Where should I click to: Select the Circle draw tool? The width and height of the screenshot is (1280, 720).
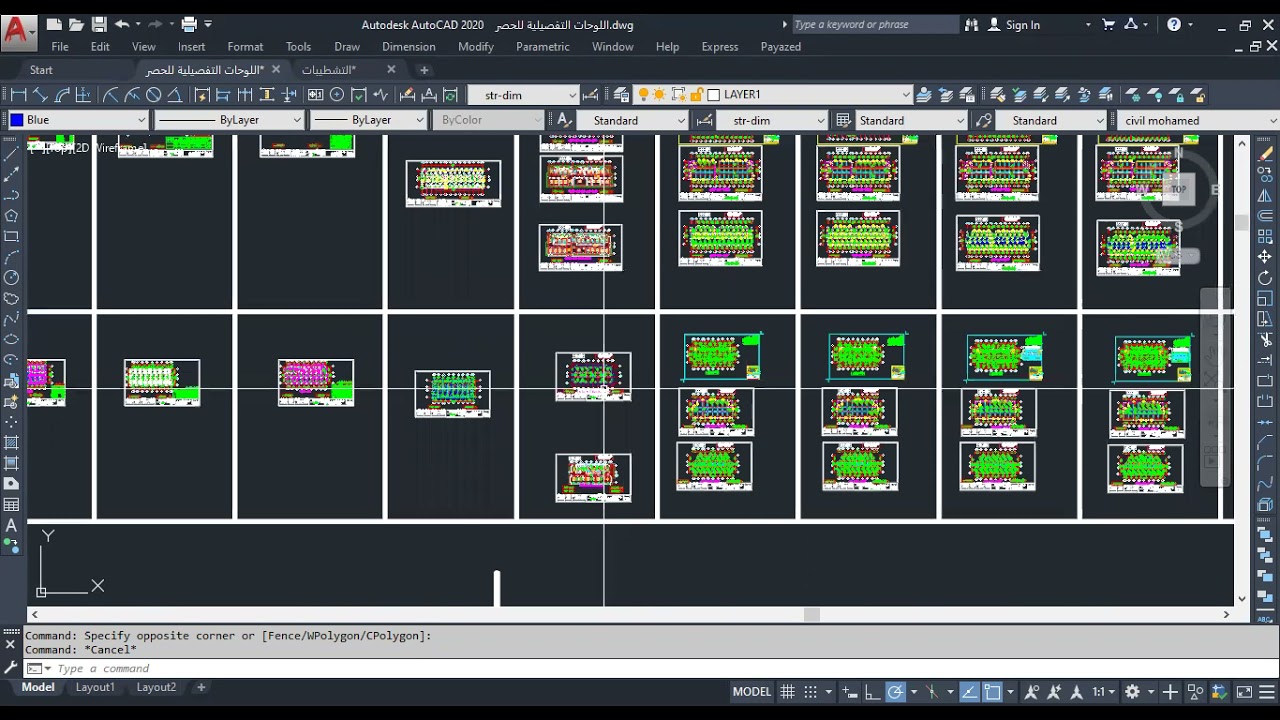click(x=11, y=278)
